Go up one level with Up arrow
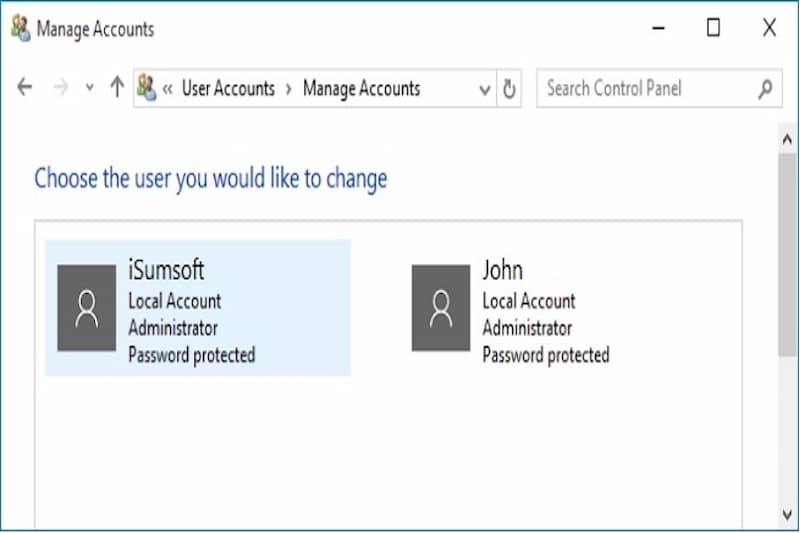800x533 pixels. (116, 88)
